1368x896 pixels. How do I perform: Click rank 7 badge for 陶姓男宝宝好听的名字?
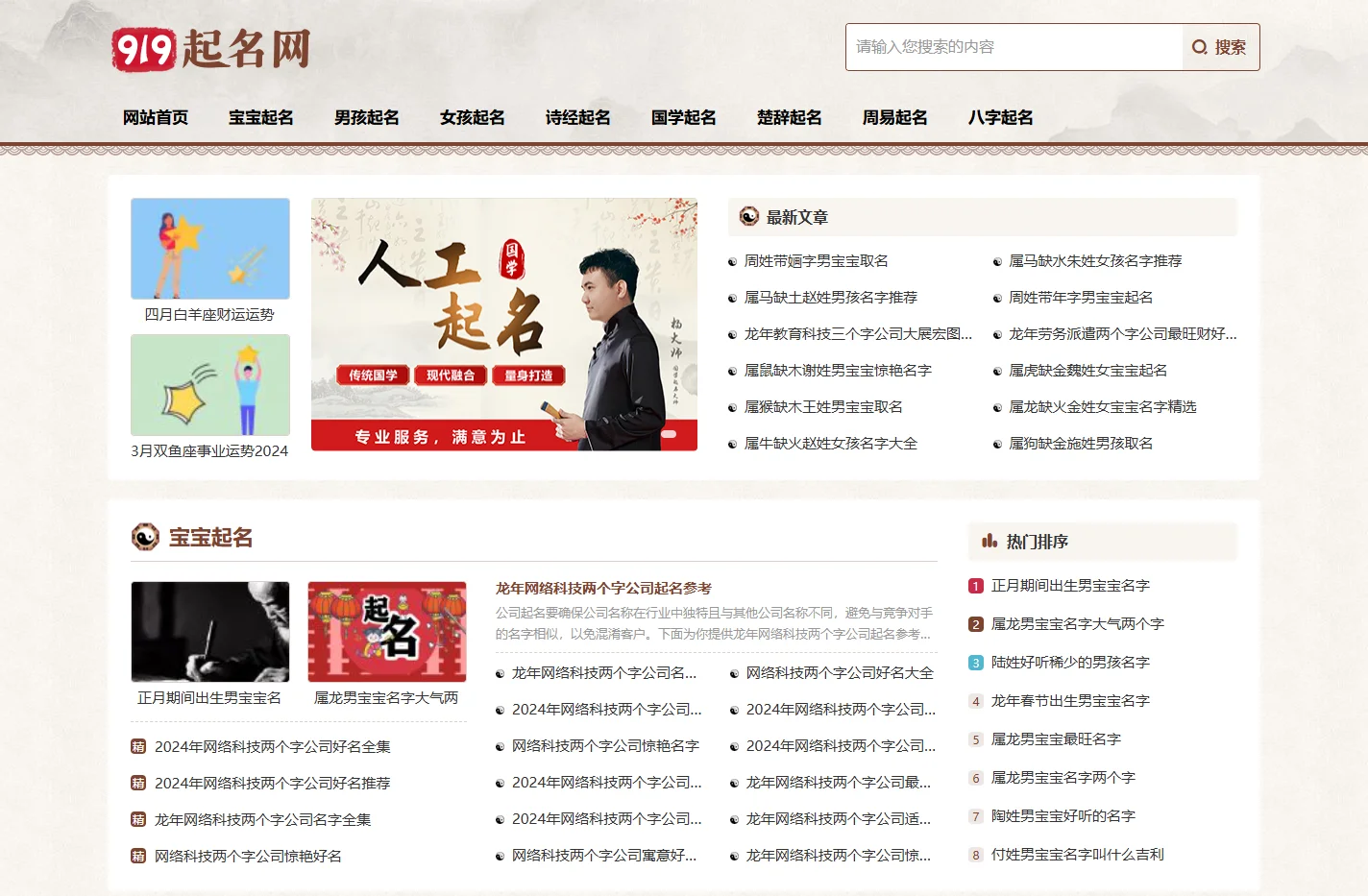[976, 816]
